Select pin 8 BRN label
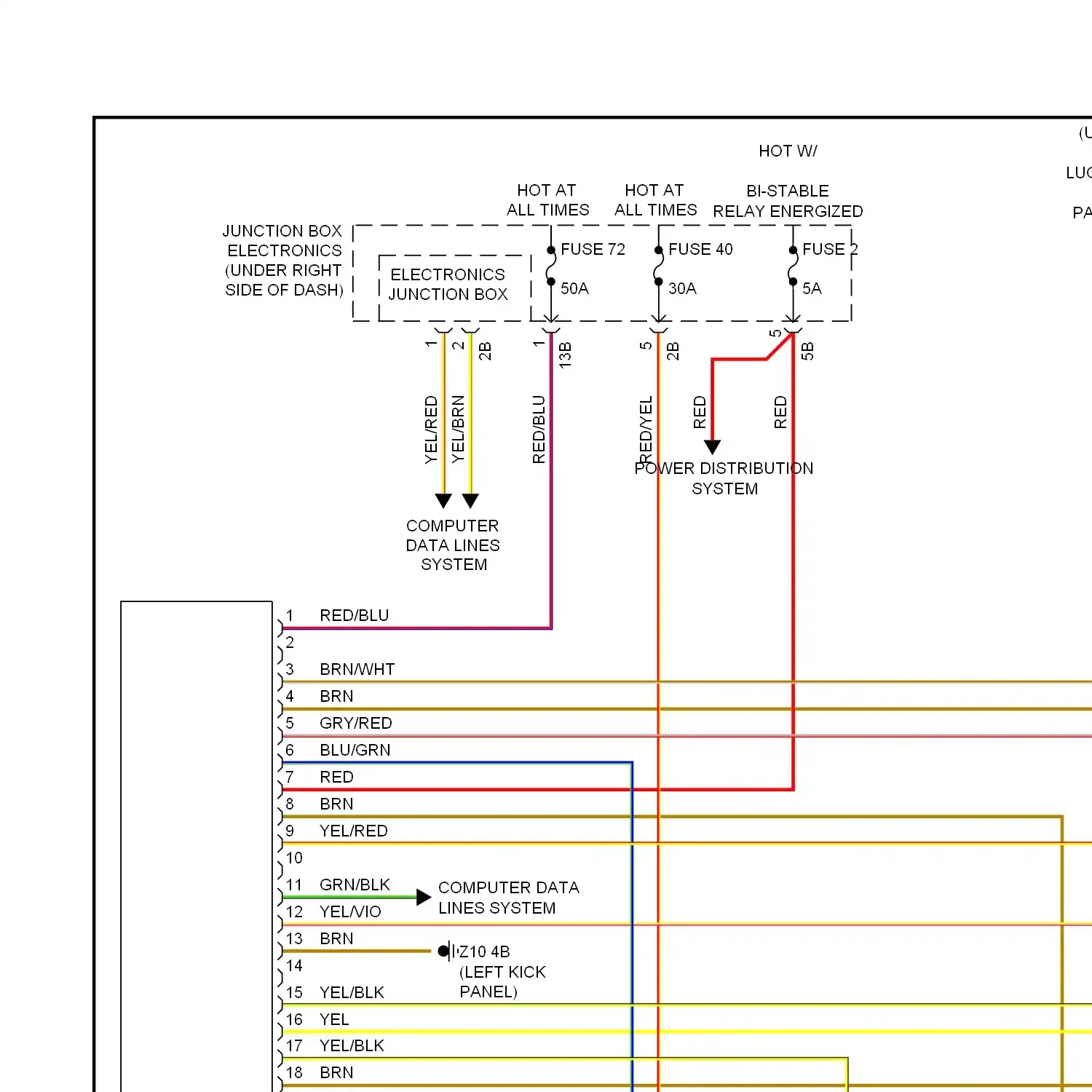1092x1092 pixels. [x=336, y=804]
